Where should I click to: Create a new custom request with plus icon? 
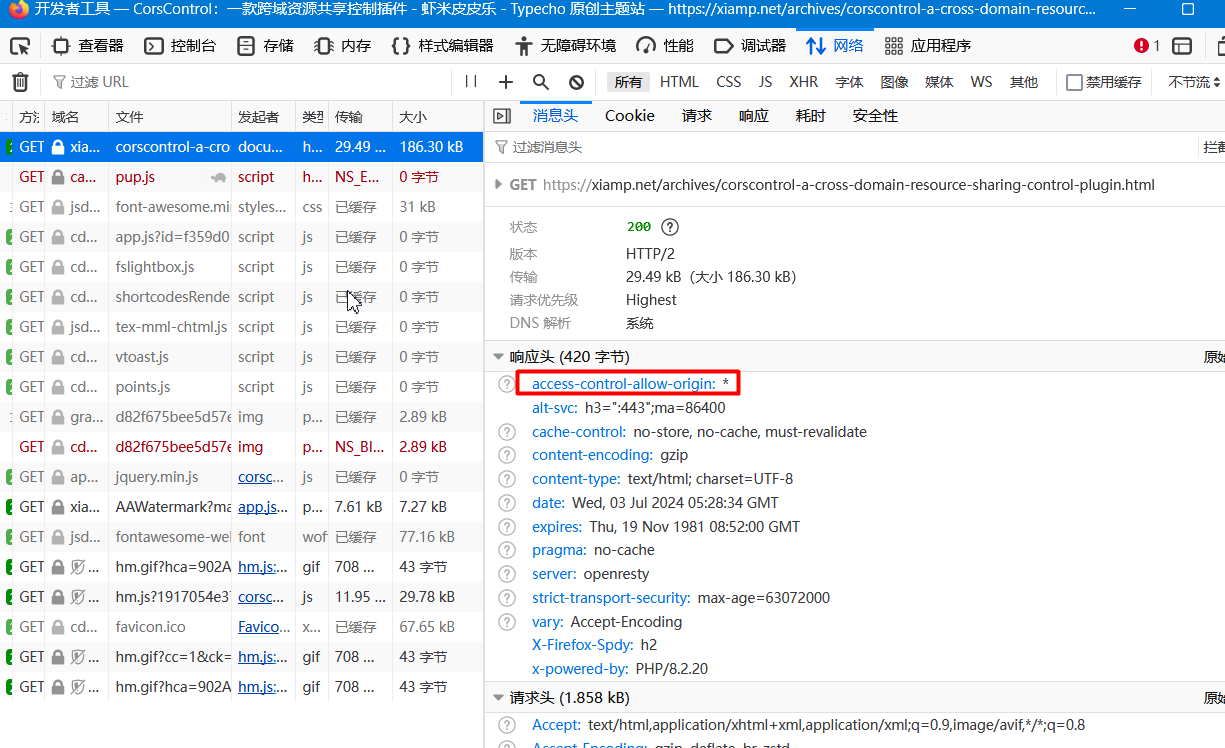pos(506,82)
